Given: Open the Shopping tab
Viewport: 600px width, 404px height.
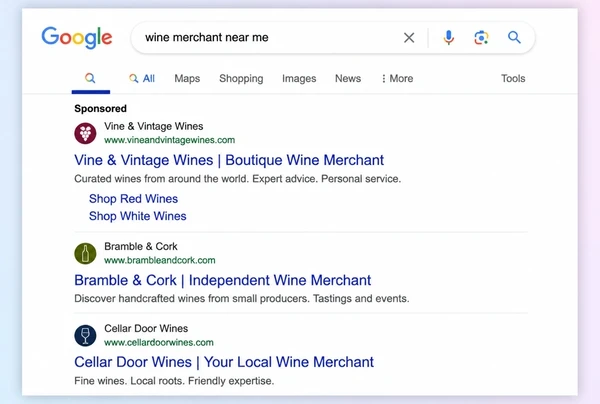Looking at the screenshot, I should 241,78.
